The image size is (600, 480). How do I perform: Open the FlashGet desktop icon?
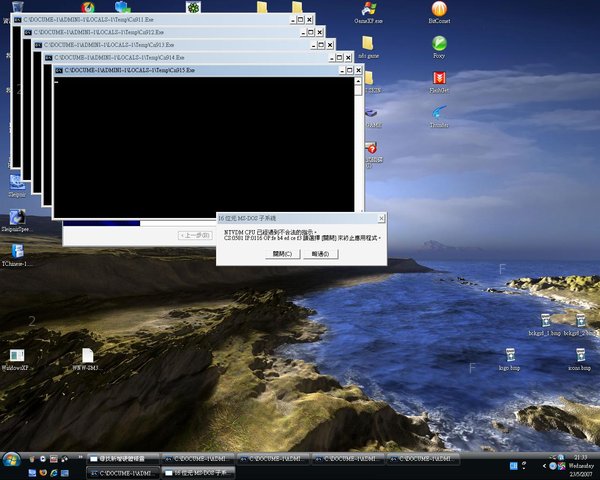pos(439,82)
